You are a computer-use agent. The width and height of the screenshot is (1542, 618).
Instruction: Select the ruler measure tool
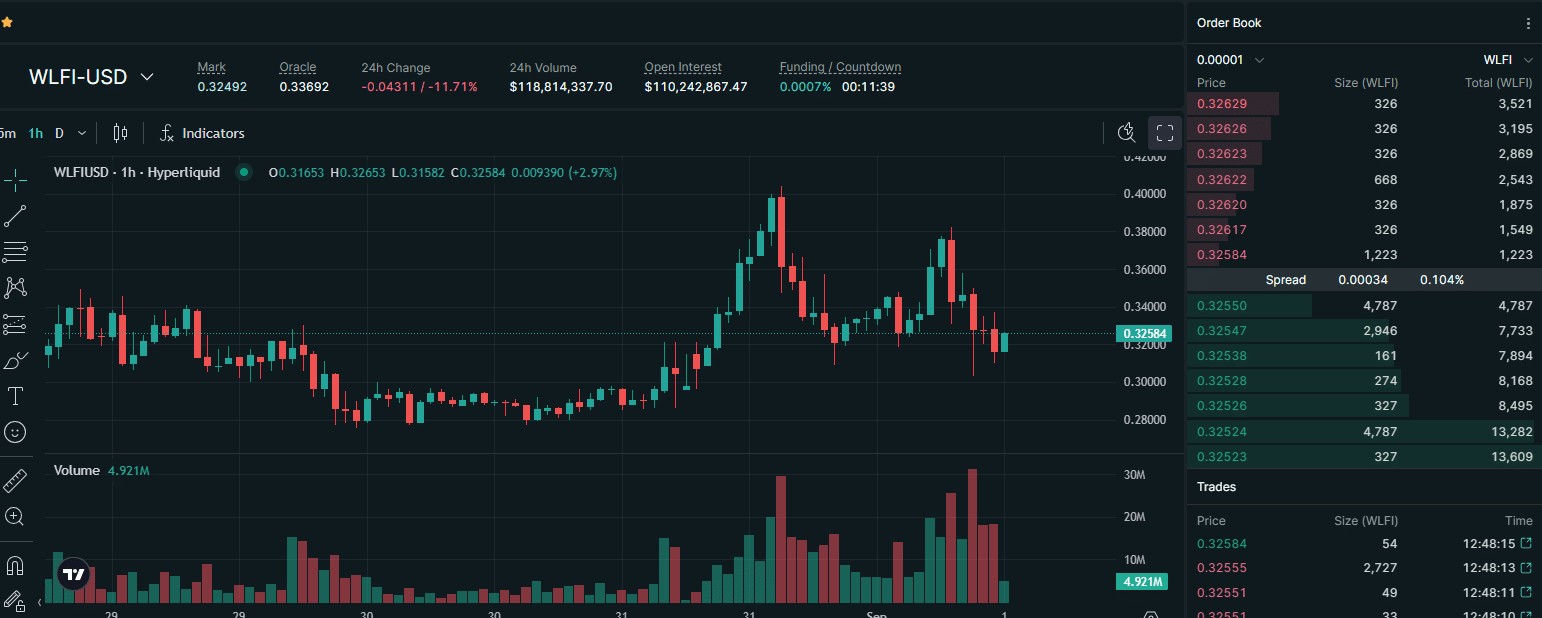15,481
